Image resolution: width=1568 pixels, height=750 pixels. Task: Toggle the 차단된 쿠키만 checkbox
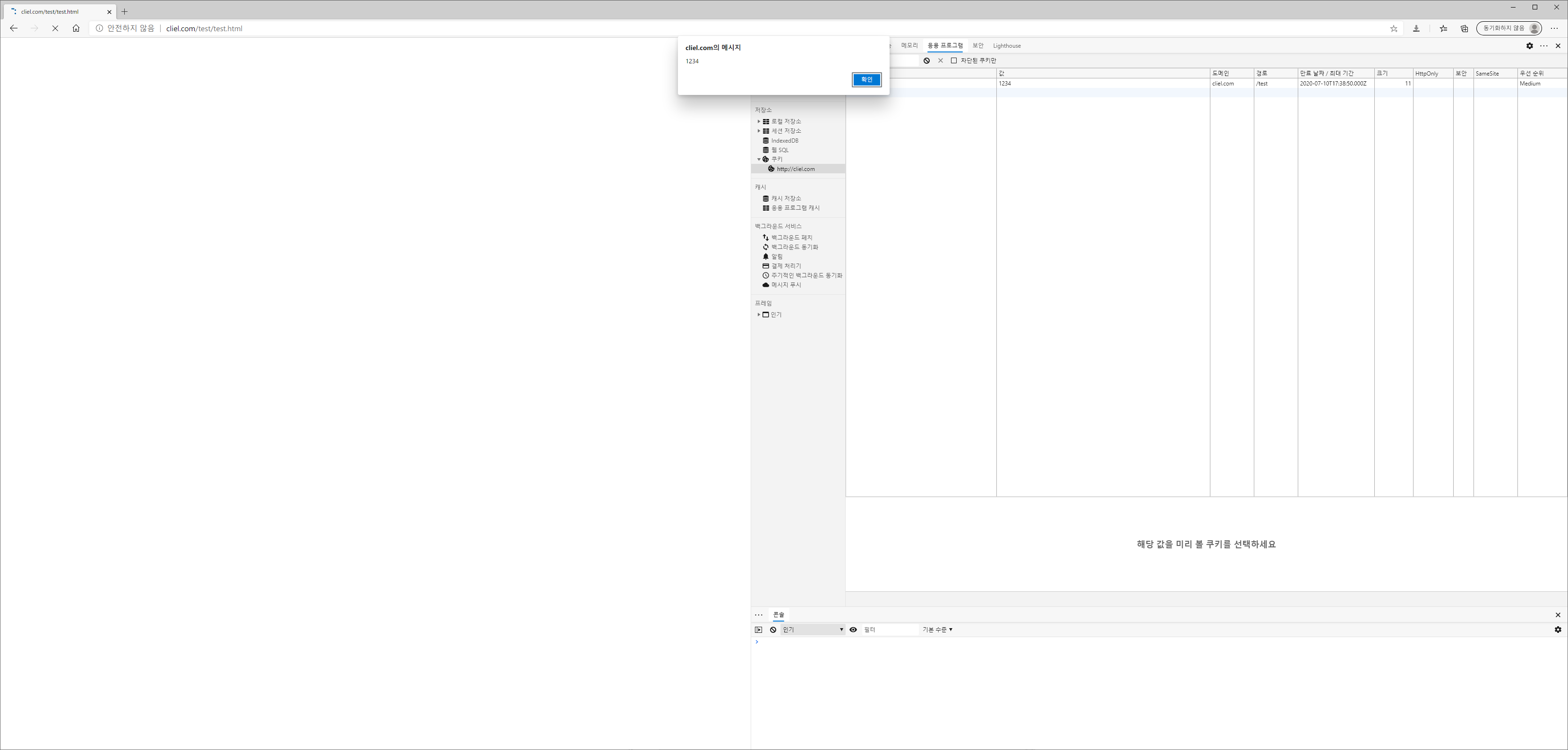pos(954,61)
